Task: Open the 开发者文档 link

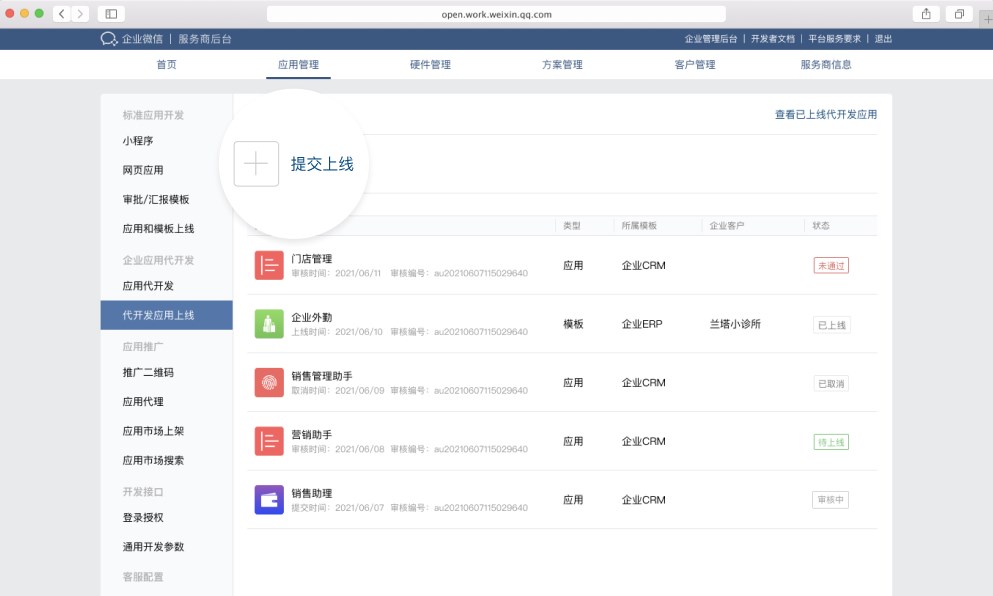Action: (x=773, y=39)
